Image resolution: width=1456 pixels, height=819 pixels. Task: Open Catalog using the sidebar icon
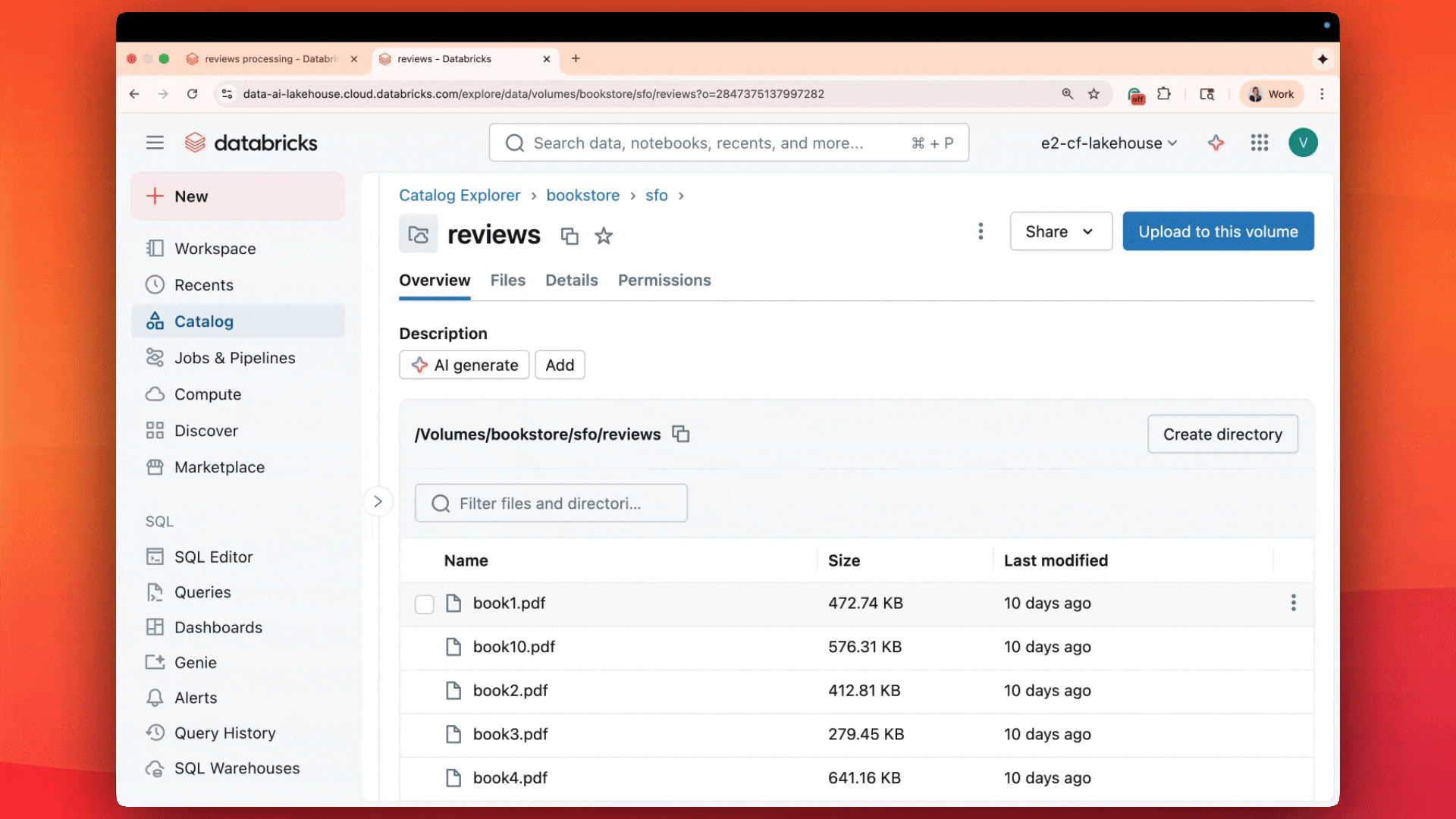pyautogui.click(x=155, y=321)
